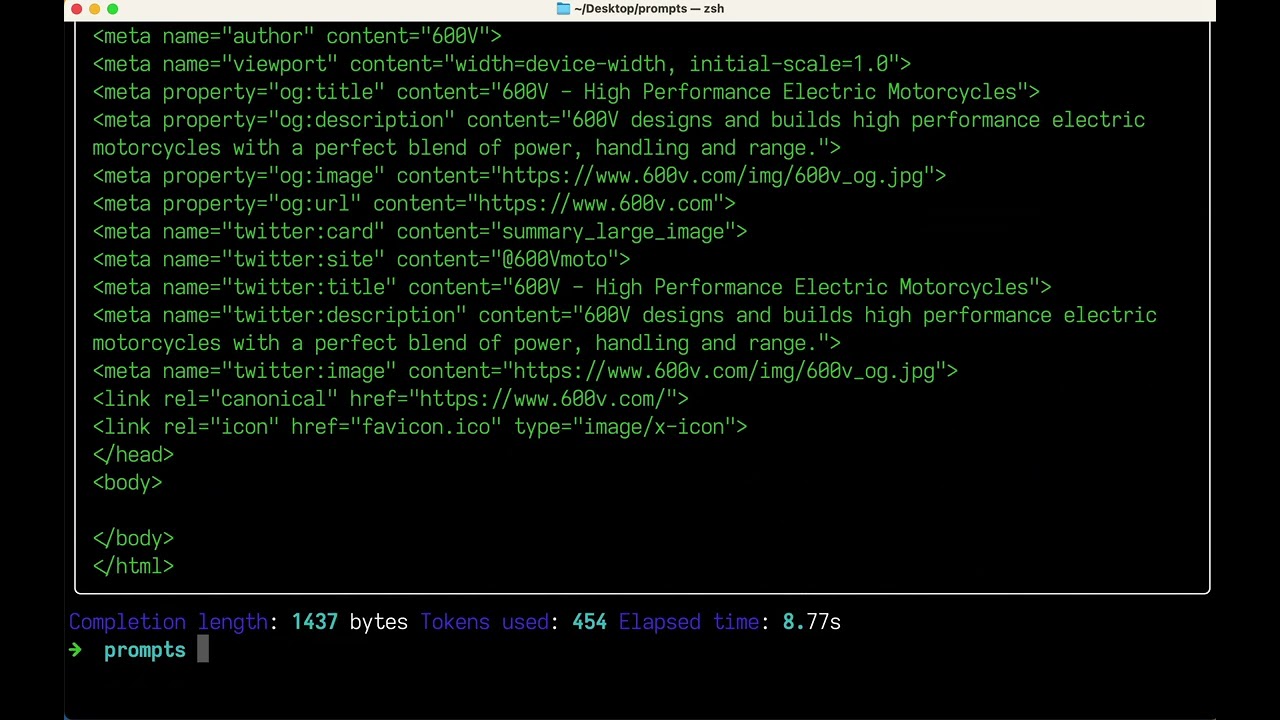
Task: Maximize the terminal with the green button
Action: click(112, 9)
